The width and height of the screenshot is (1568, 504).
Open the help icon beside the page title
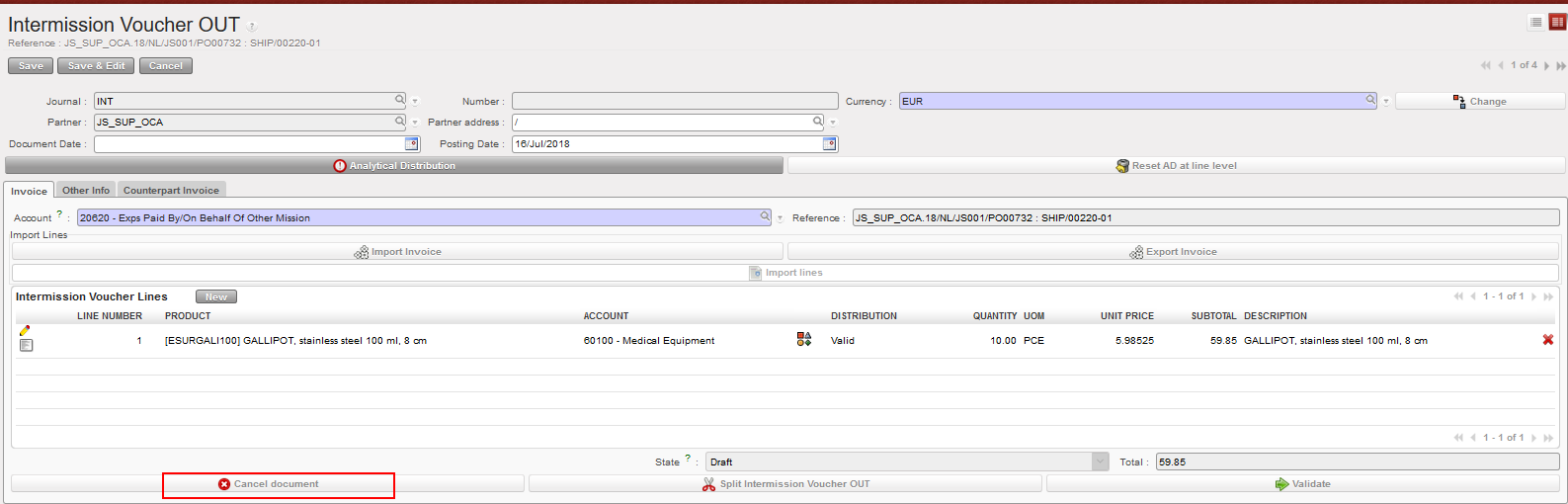coord(252,27)
